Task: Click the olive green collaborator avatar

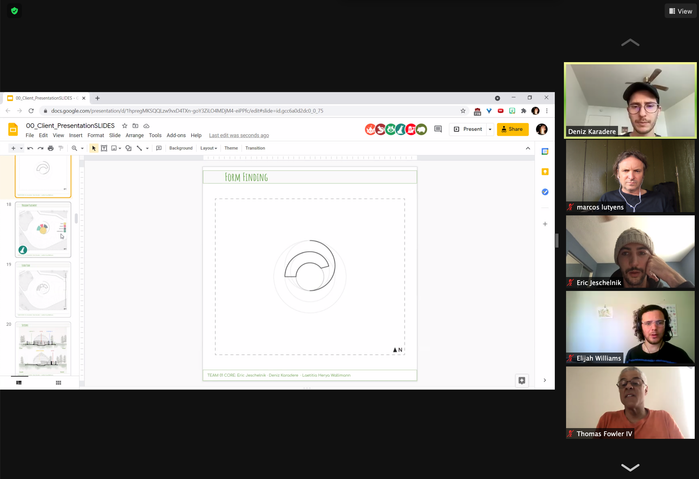Action: [x=422, y=129]
